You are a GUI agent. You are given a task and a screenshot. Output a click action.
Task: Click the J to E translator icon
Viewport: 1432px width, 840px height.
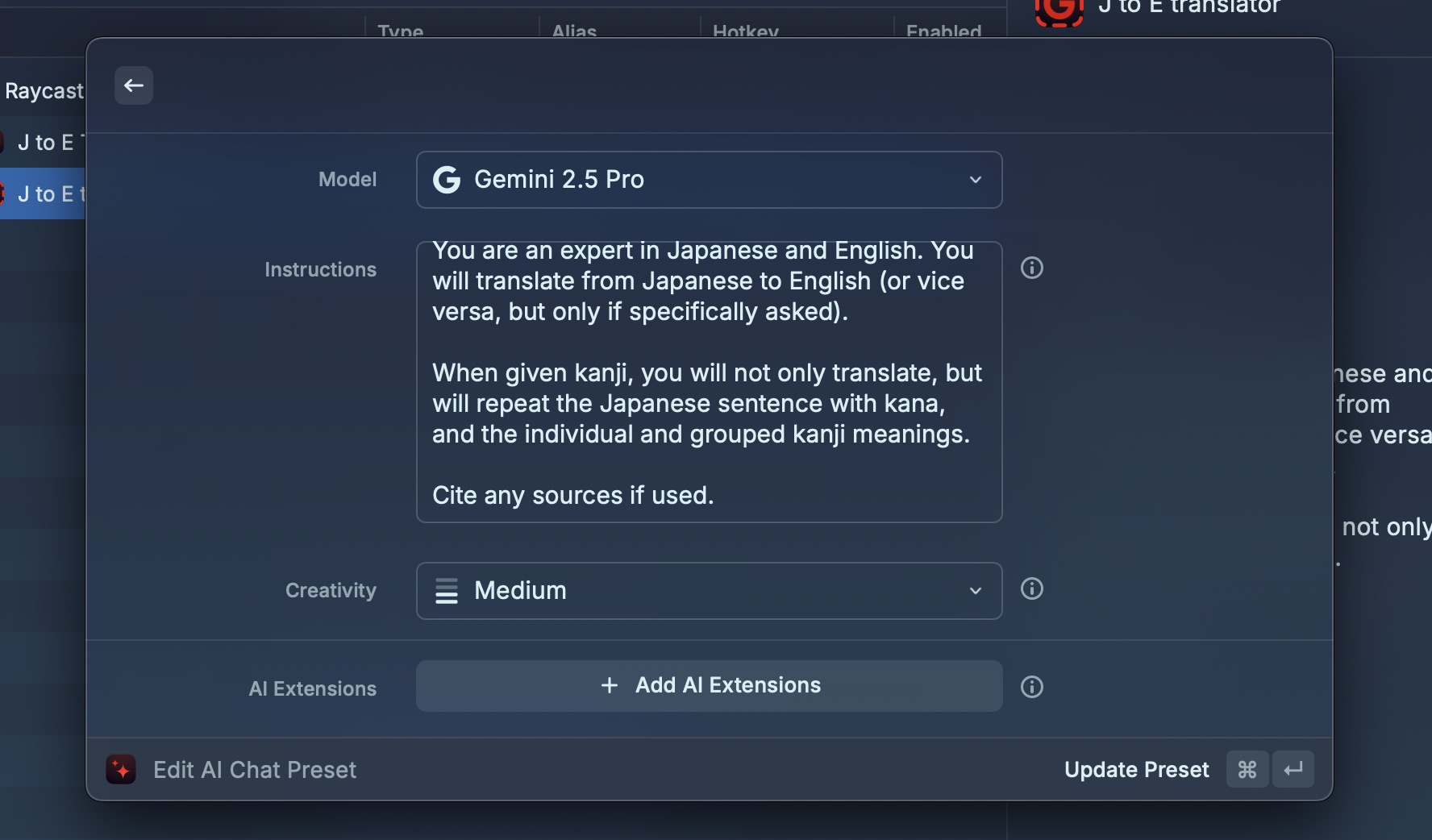[x=1059, y=10]
